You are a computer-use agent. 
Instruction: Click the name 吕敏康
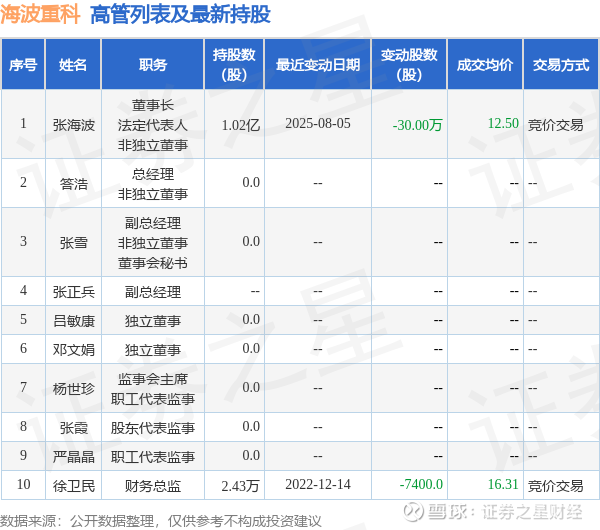tap(73, 320)
